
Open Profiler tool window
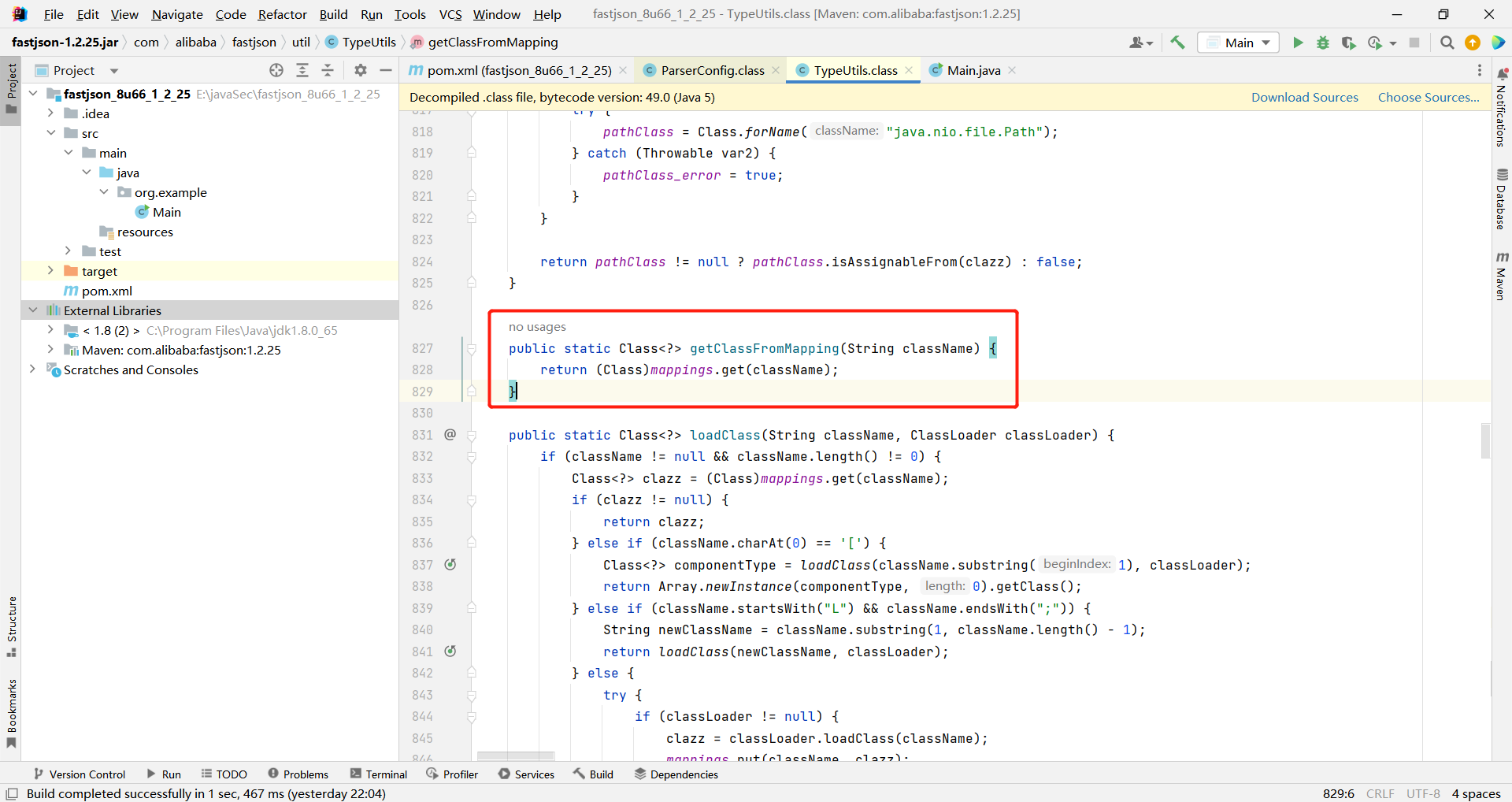[453, 774]
